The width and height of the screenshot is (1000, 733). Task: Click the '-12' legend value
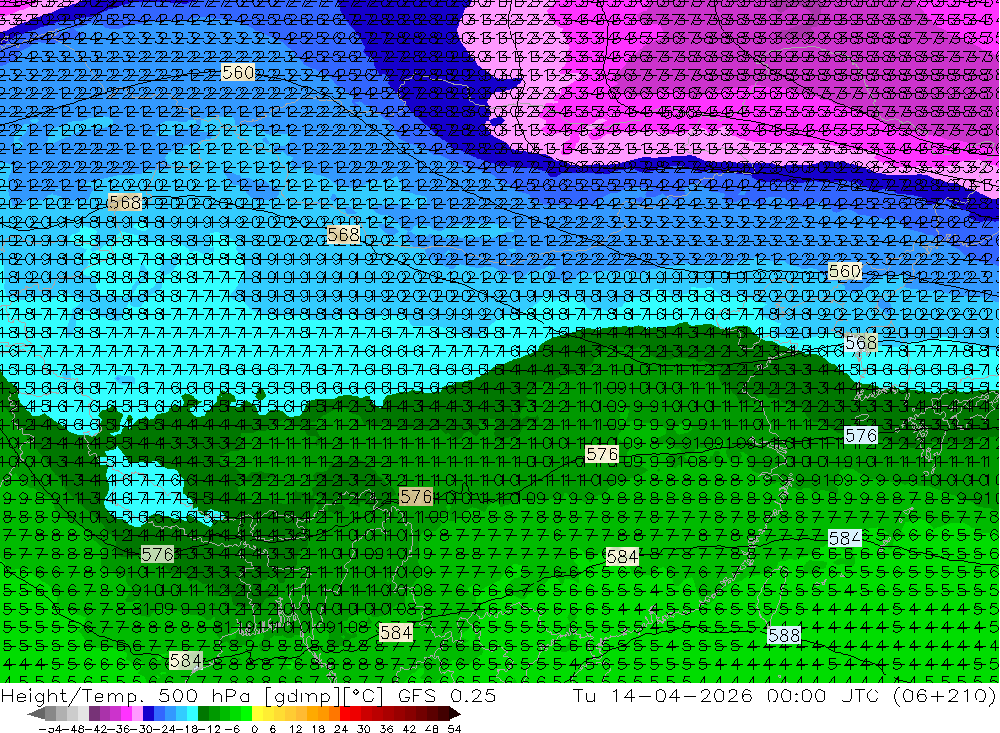coord(210,729)
